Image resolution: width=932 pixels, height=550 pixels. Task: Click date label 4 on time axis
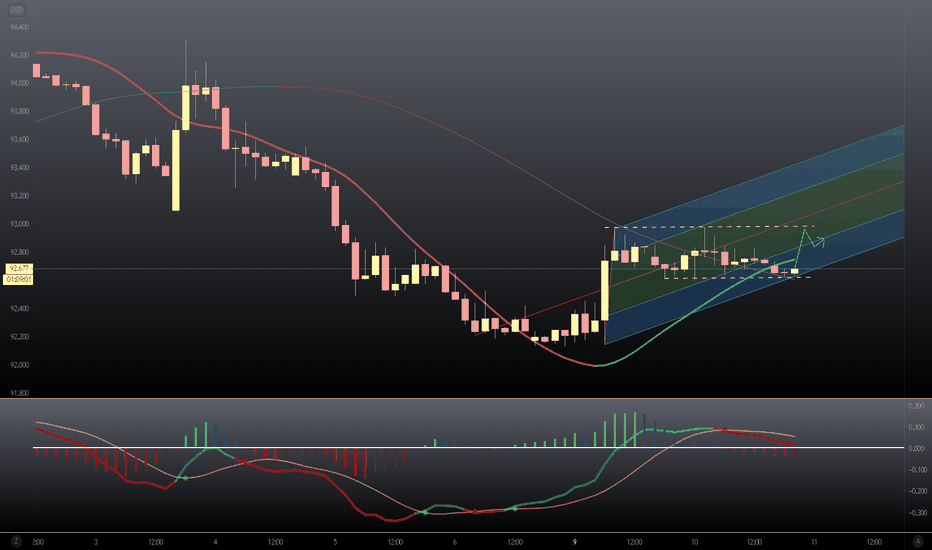pos(215,542)
